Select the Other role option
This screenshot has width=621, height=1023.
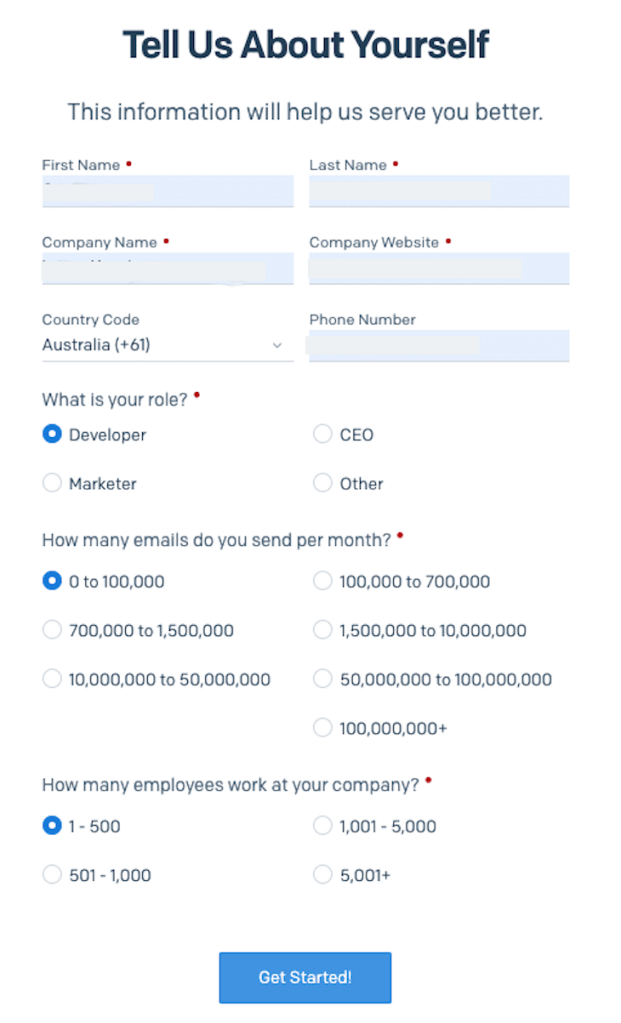(x=322, y=483)
